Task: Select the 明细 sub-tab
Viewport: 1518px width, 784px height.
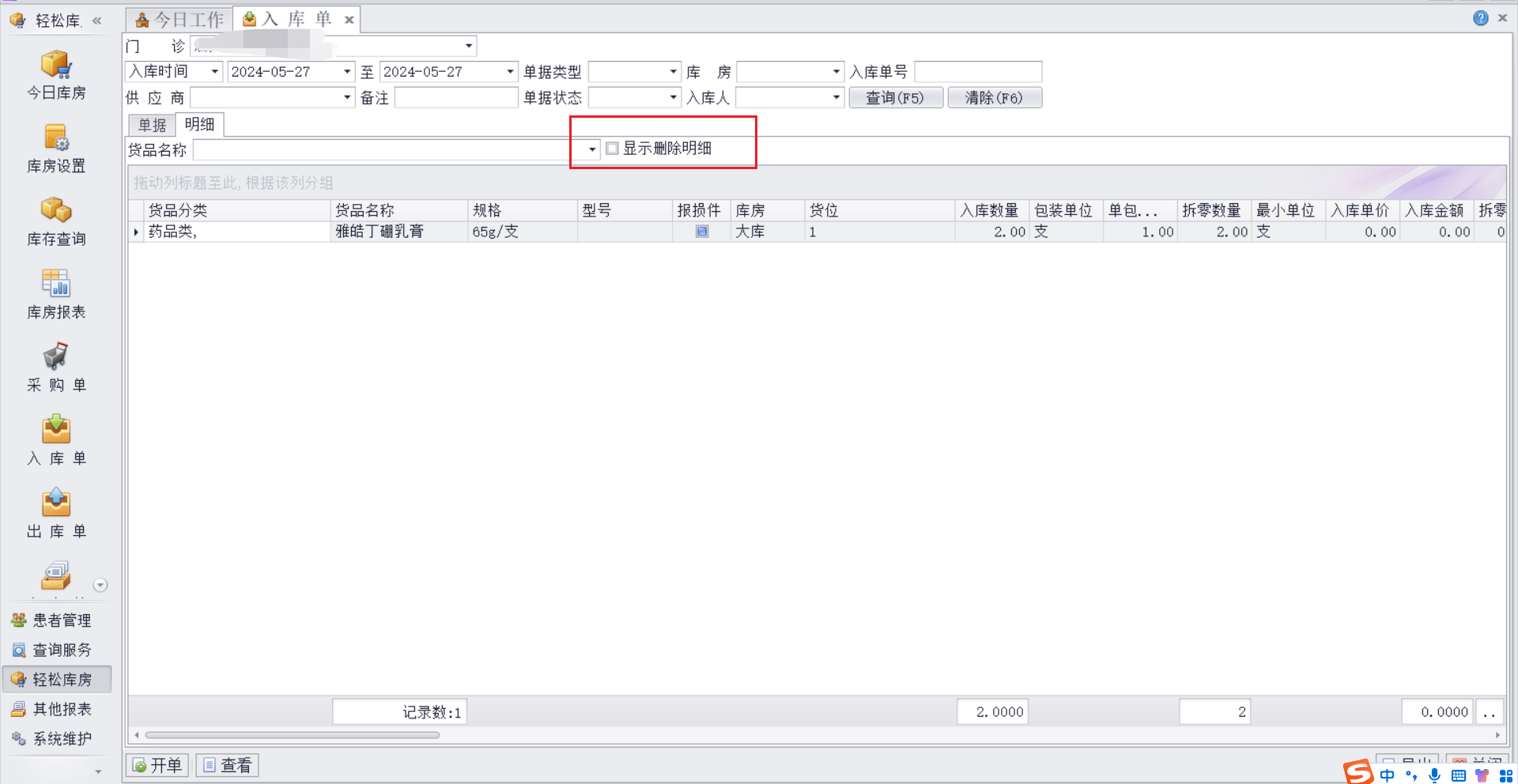Action: coord(199,124)
